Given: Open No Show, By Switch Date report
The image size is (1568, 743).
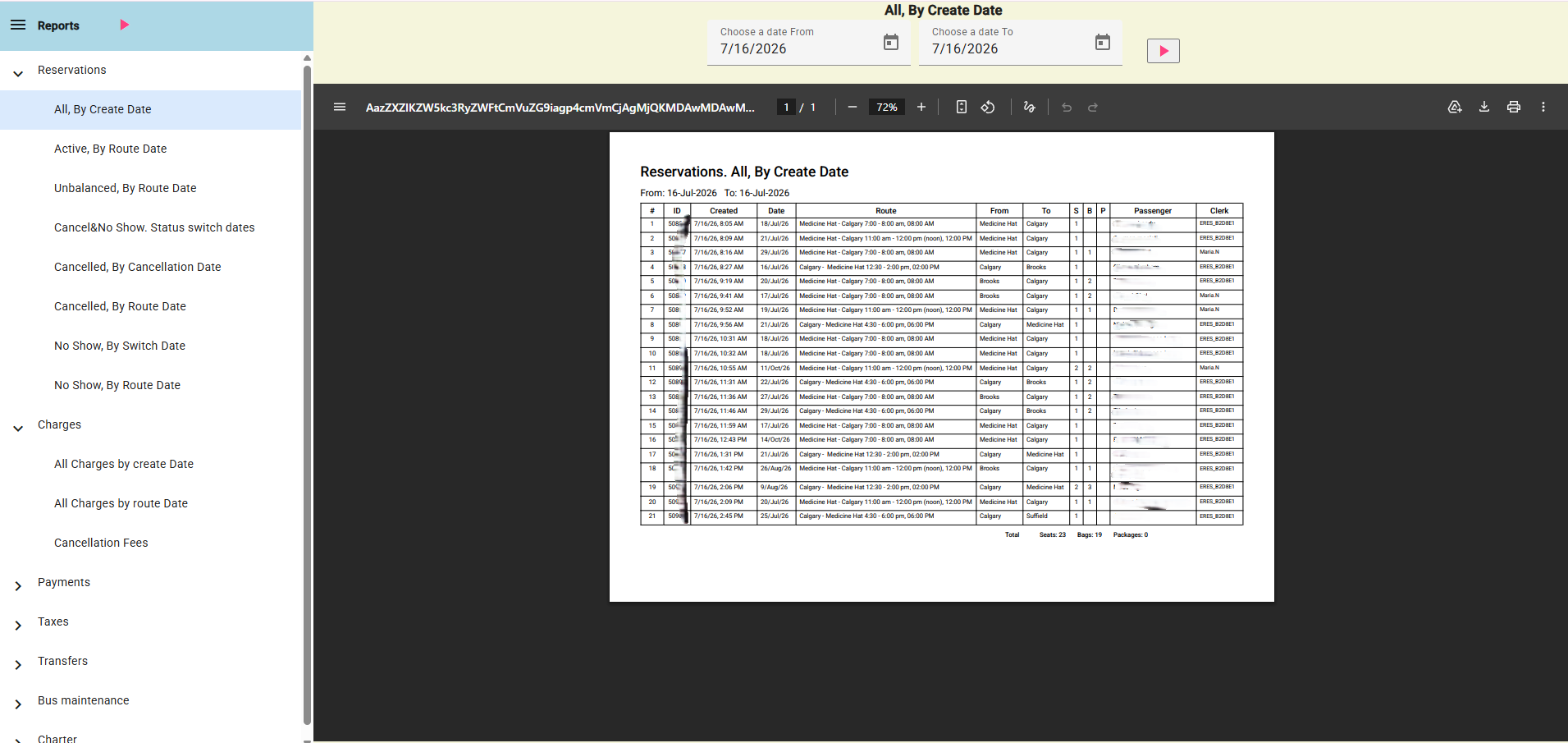Looking at the screenshot, I should point(150,346).
